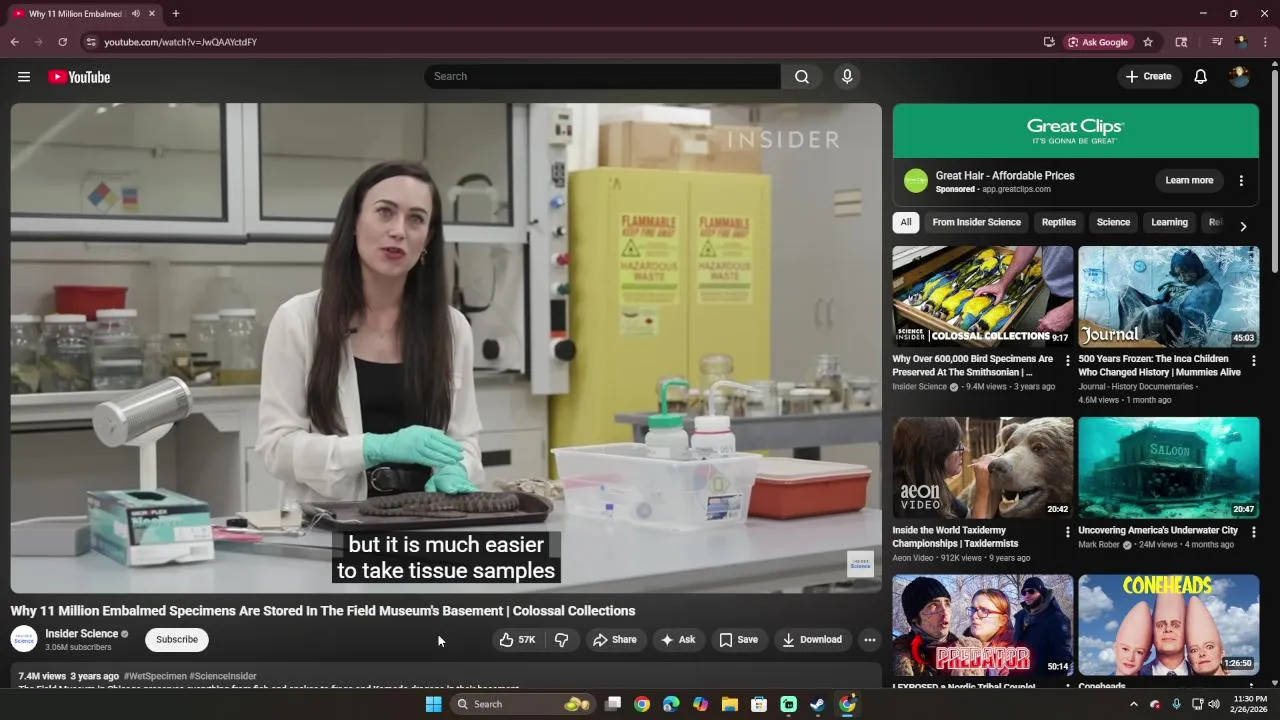
Task: Install app icon in address bar
Action: (x=1049, y=42)
